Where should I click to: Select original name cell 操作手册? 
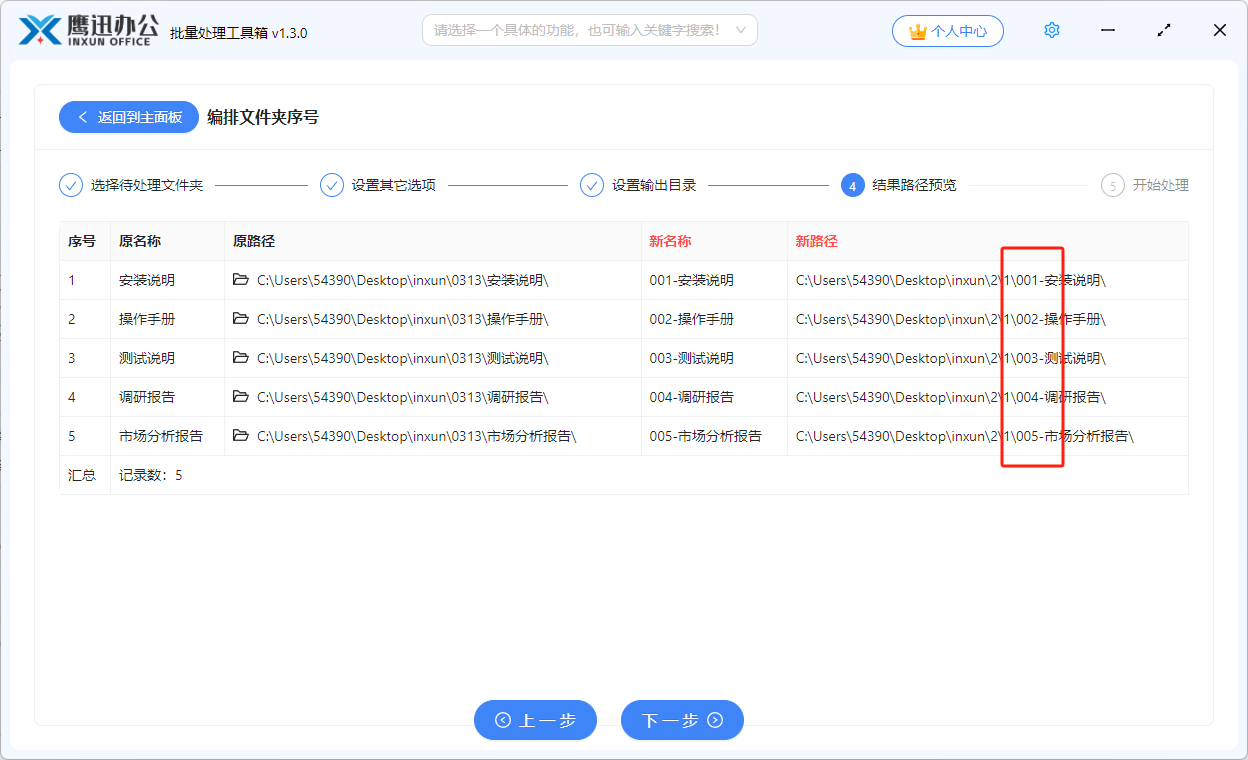coord(147,319)
